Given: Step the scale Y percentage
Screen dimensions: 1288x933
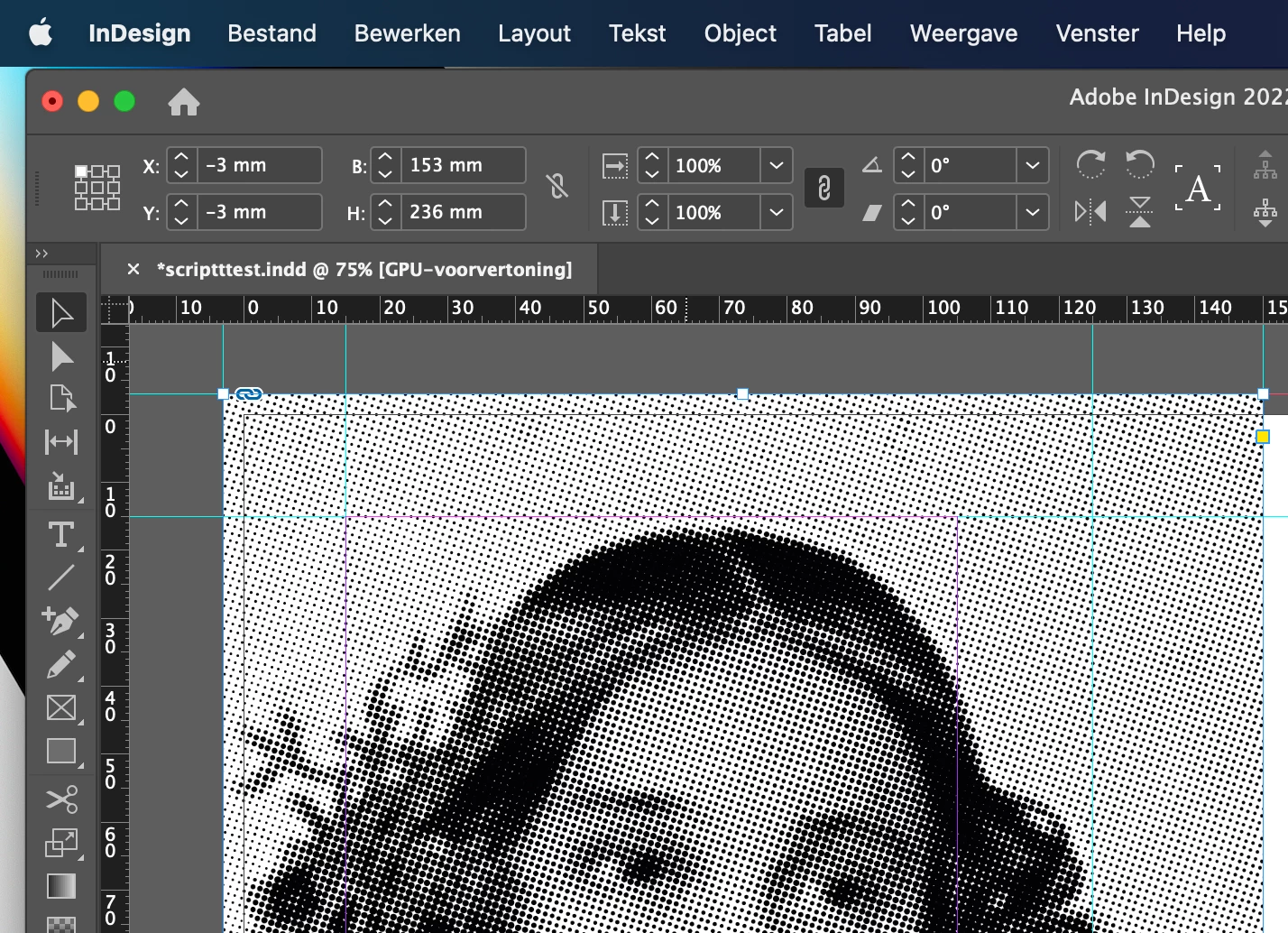Looking at the screenshot, I should coord(652,212).
